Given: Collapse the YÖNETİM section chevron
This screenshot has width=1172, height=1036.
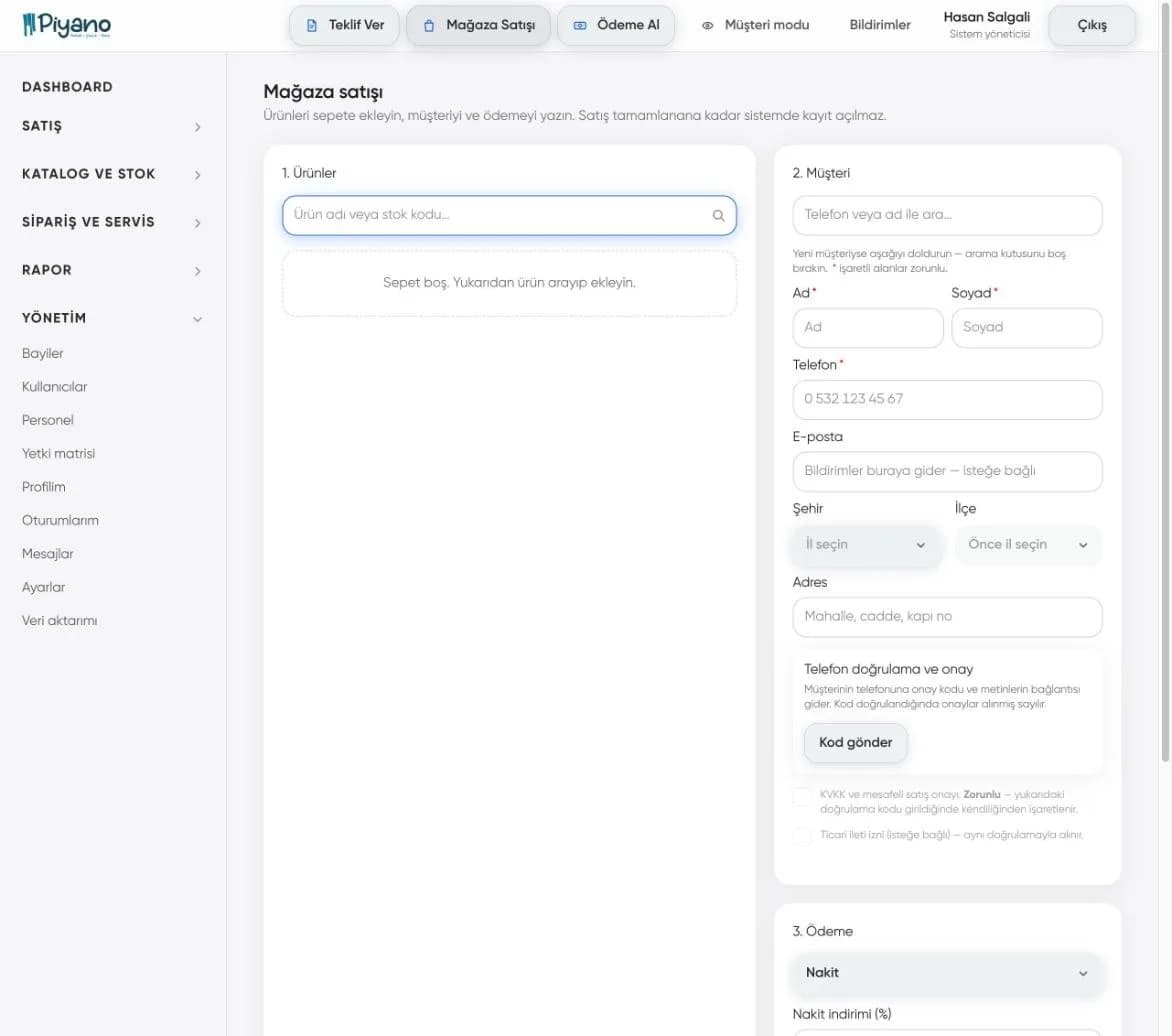Looking at the screenshot, I should pos(197,319).
